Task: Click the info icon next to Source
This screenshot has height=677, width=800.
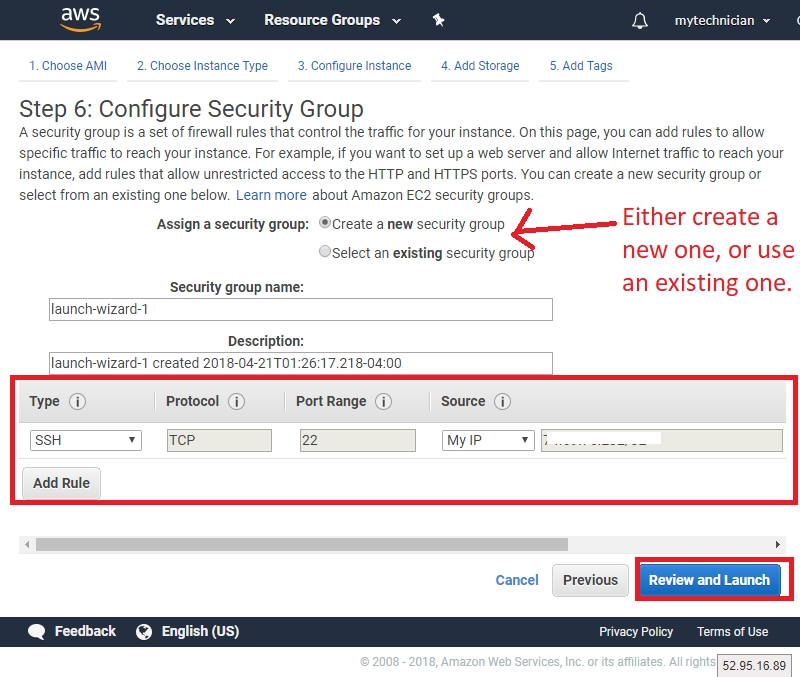Action: 502,402
